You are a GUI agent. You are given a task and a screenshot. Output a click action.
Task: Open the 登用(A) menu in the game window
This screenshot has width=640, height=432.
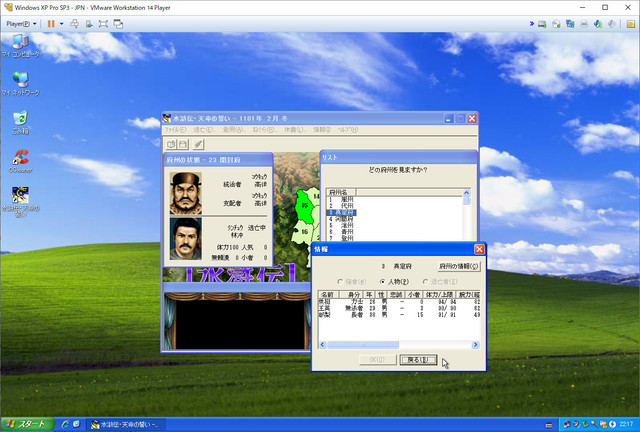click(x=233, y=129)
